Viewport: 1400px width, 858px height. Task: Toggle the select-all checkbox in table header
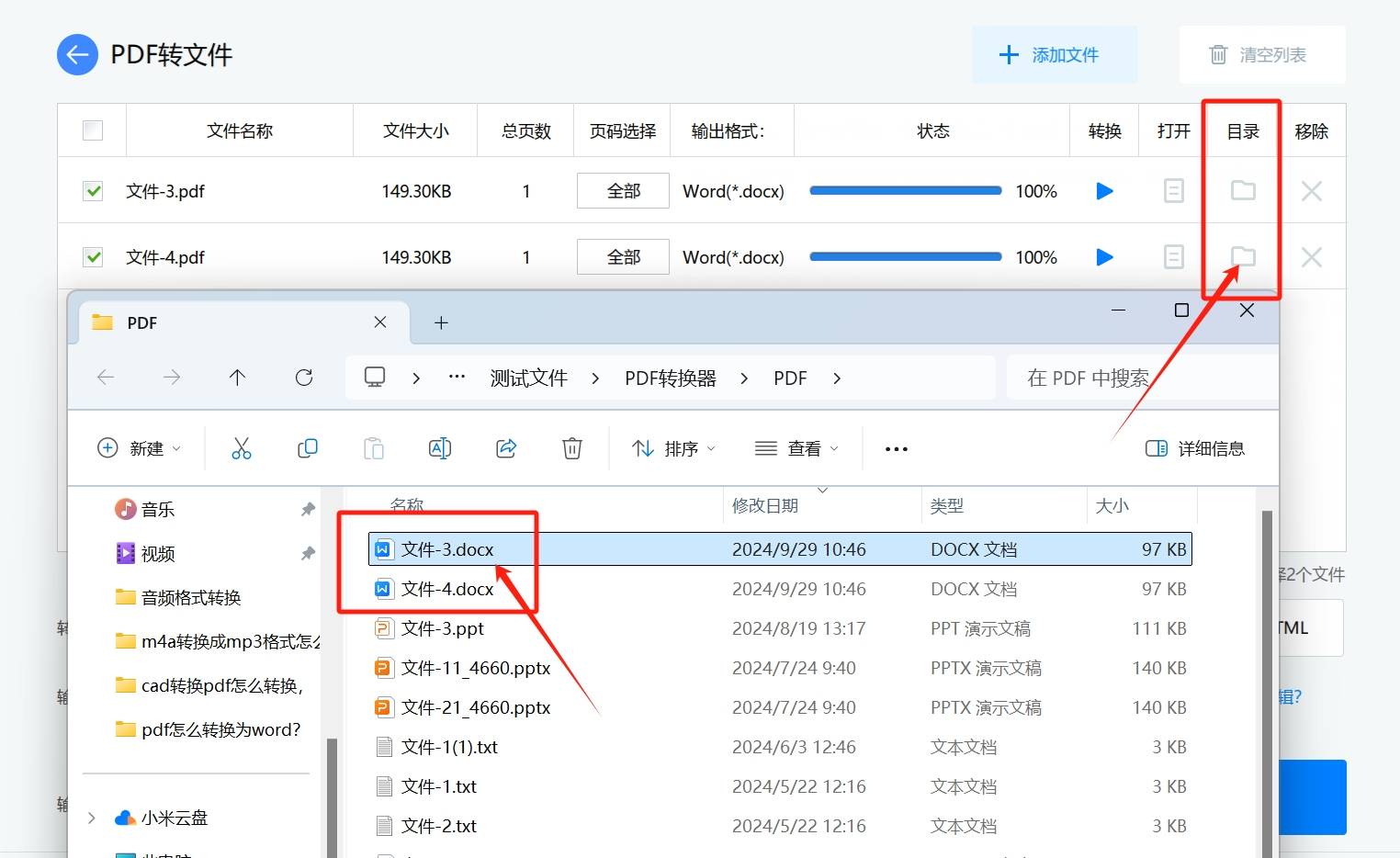tap(93, 130)
